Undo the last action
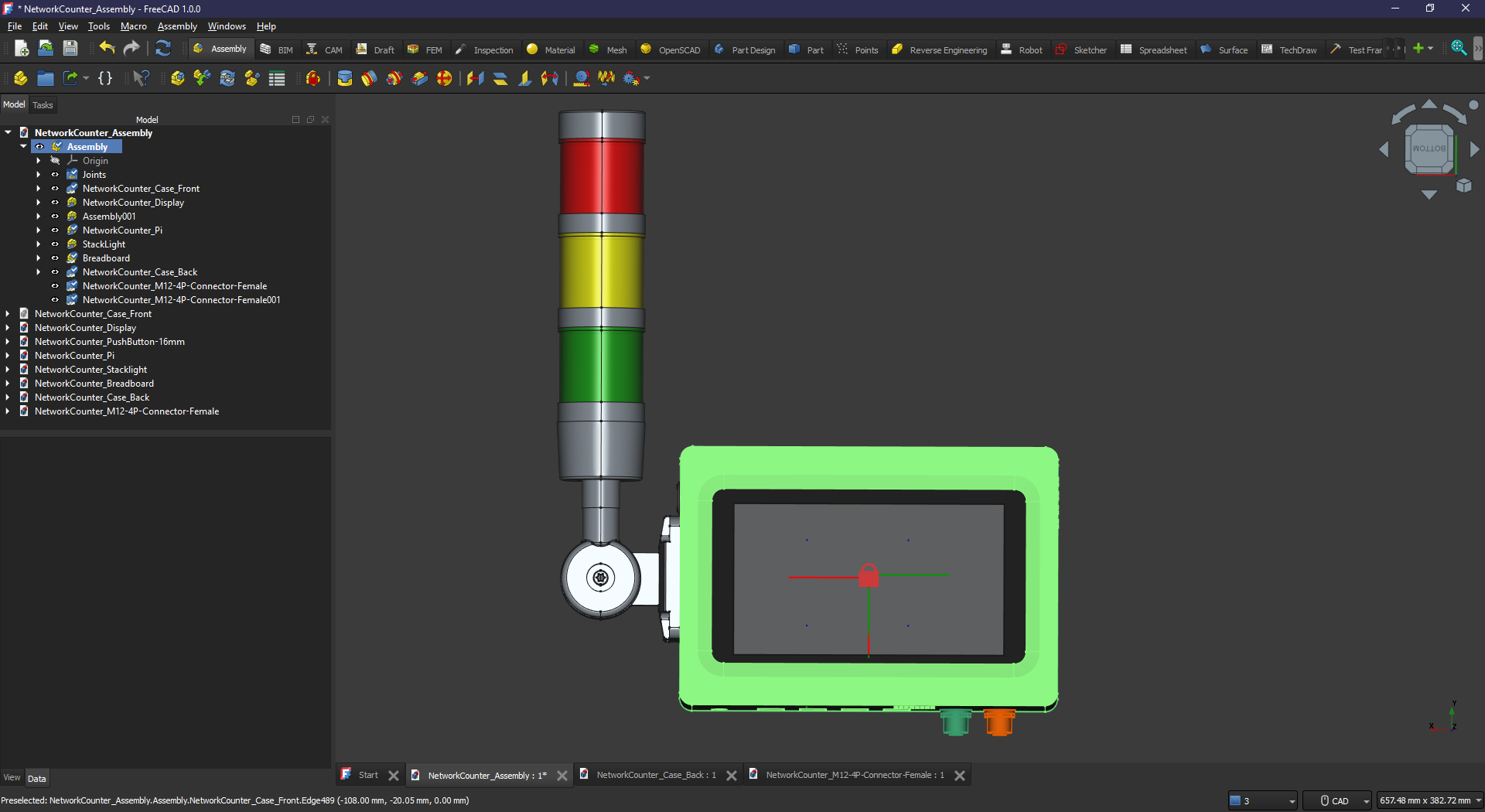This screenshot has width=1485, height=812. point(107,49)
